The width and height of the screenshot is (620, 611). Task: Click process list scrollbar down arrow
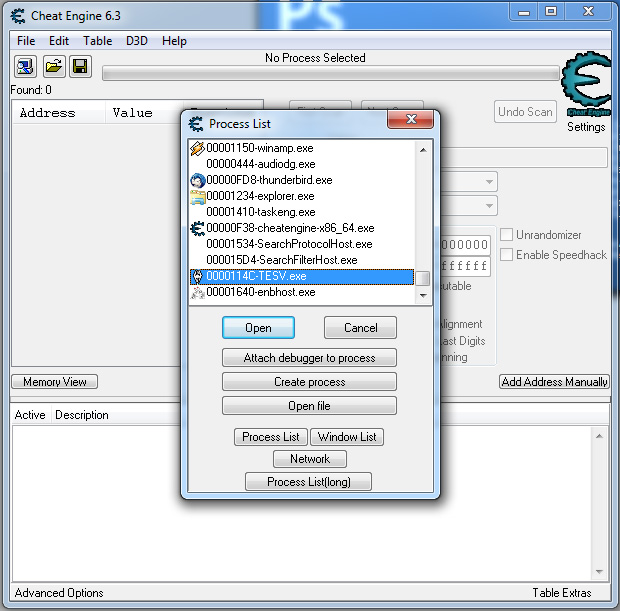(x=423, y=295)
